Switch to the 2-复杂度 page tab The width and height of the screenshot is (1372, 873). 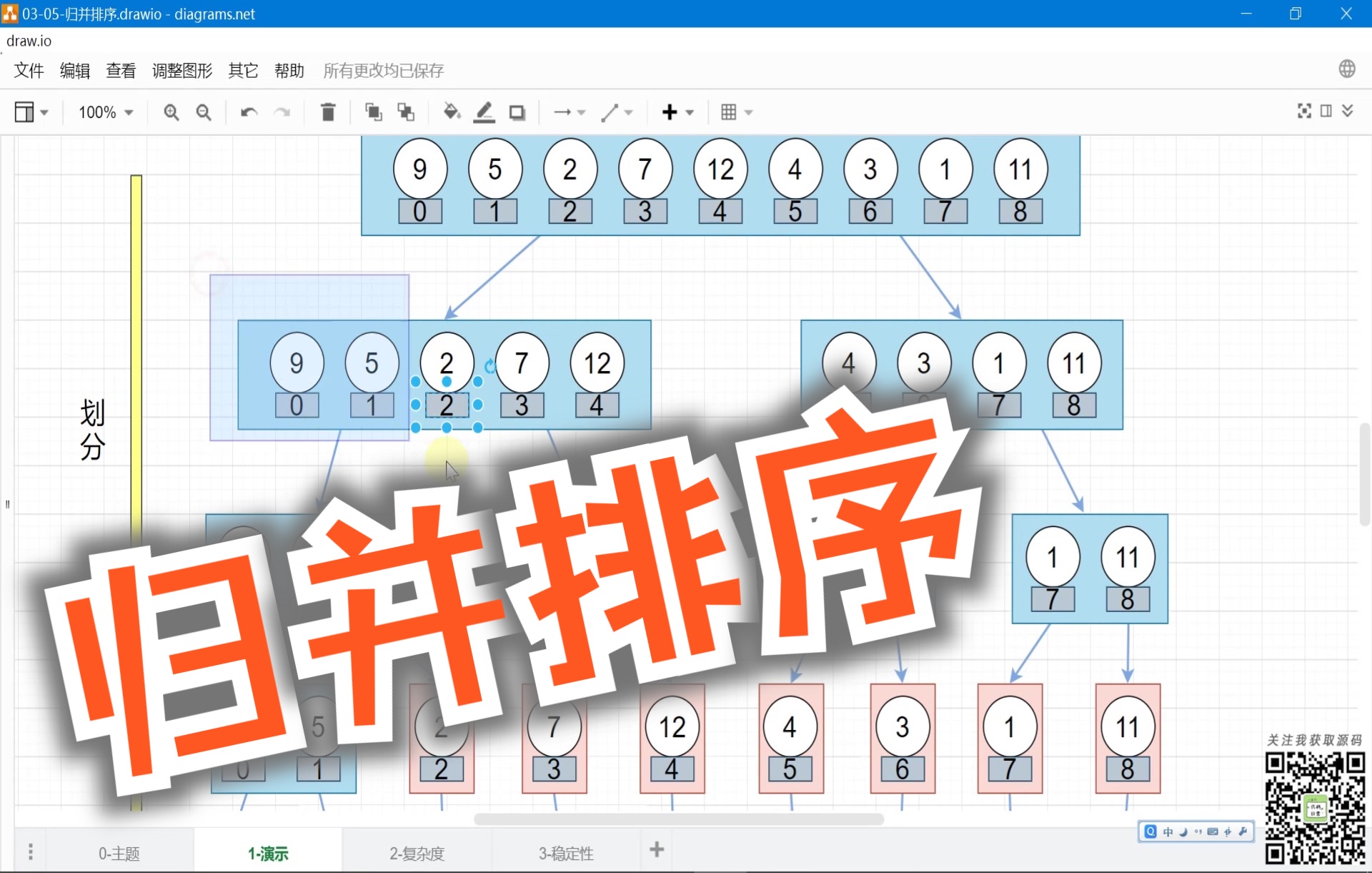pyautogui.click(x=417, y=853)
